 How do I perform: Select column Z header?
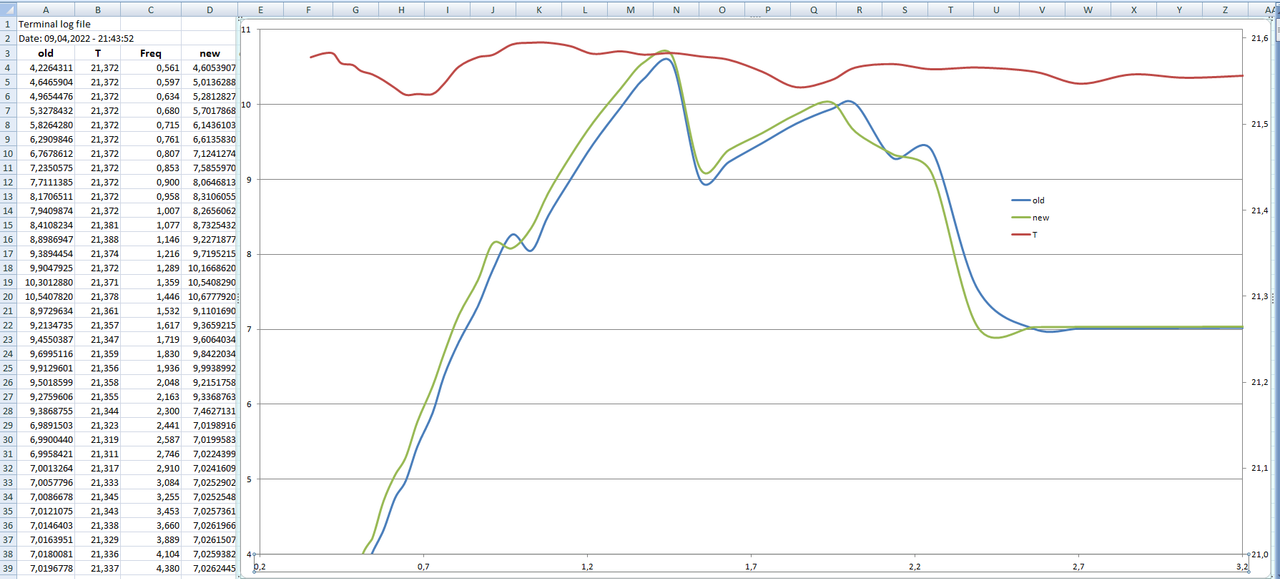pos(1225,9)
